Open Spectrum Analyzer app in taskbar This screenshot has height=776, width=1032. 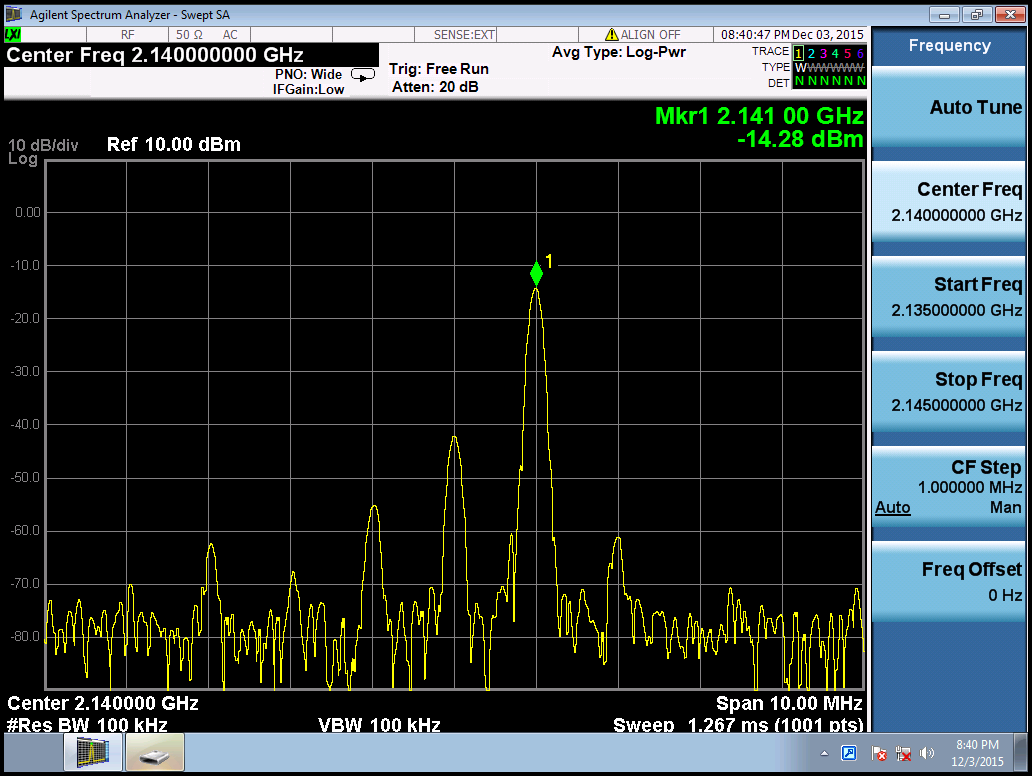[x=93, y=753]
